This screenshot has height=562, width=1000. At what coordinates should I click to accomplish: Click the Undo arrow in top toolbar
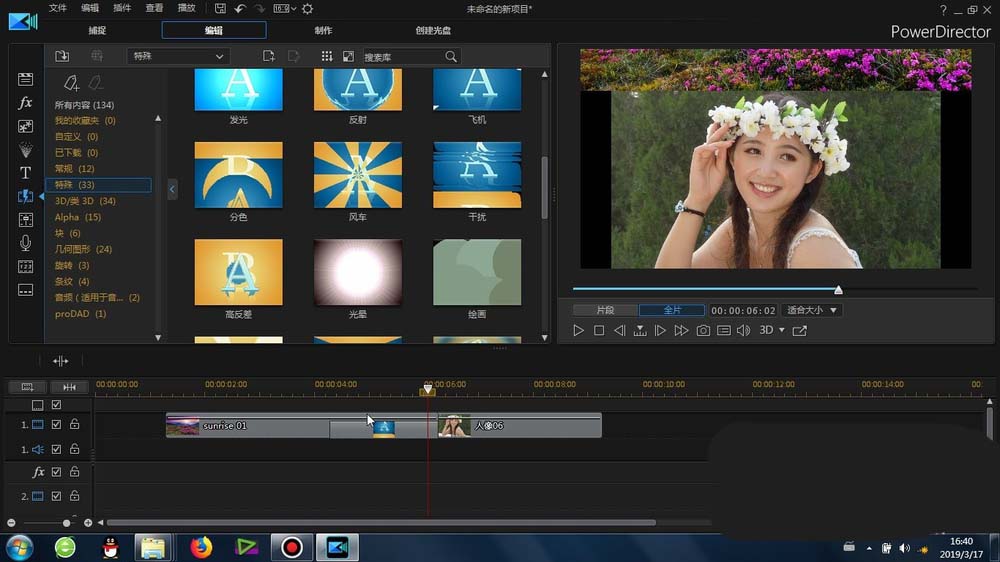point(240,9)
